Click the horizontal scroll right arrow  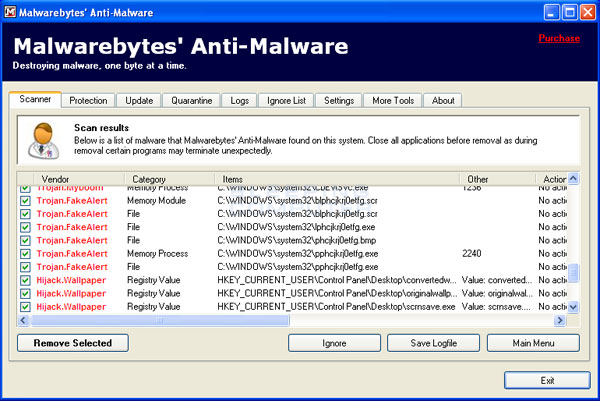coord(560,320)
